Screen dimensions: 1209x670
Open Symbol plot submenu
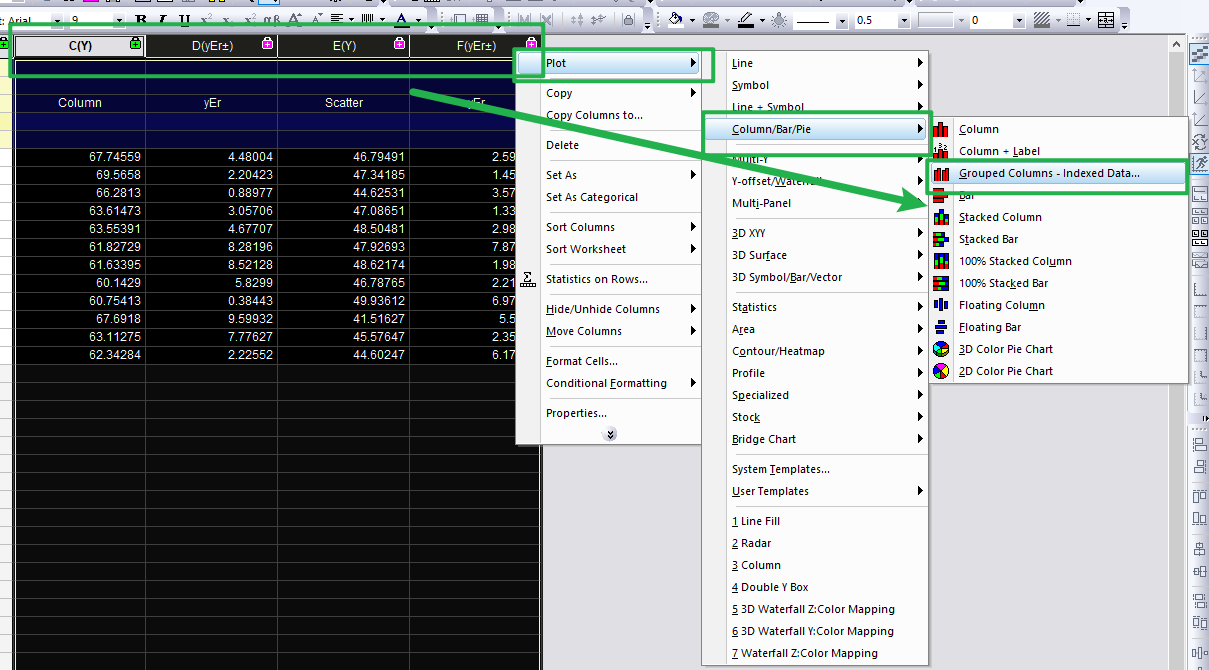(x=815, y=85)
